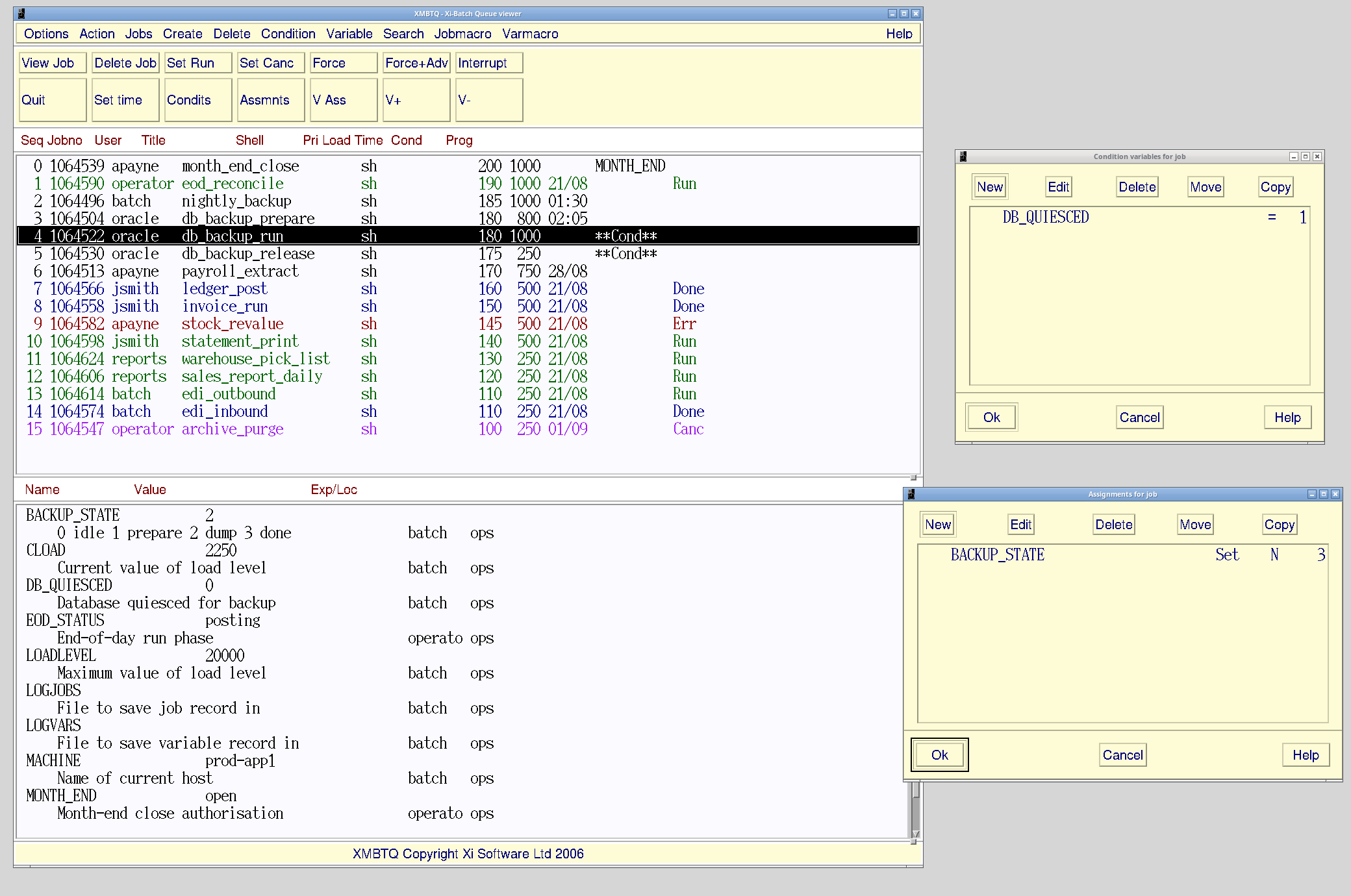
Task: Select job row payroll_extract
Action: pyautogui.click(x=468, y=271)
